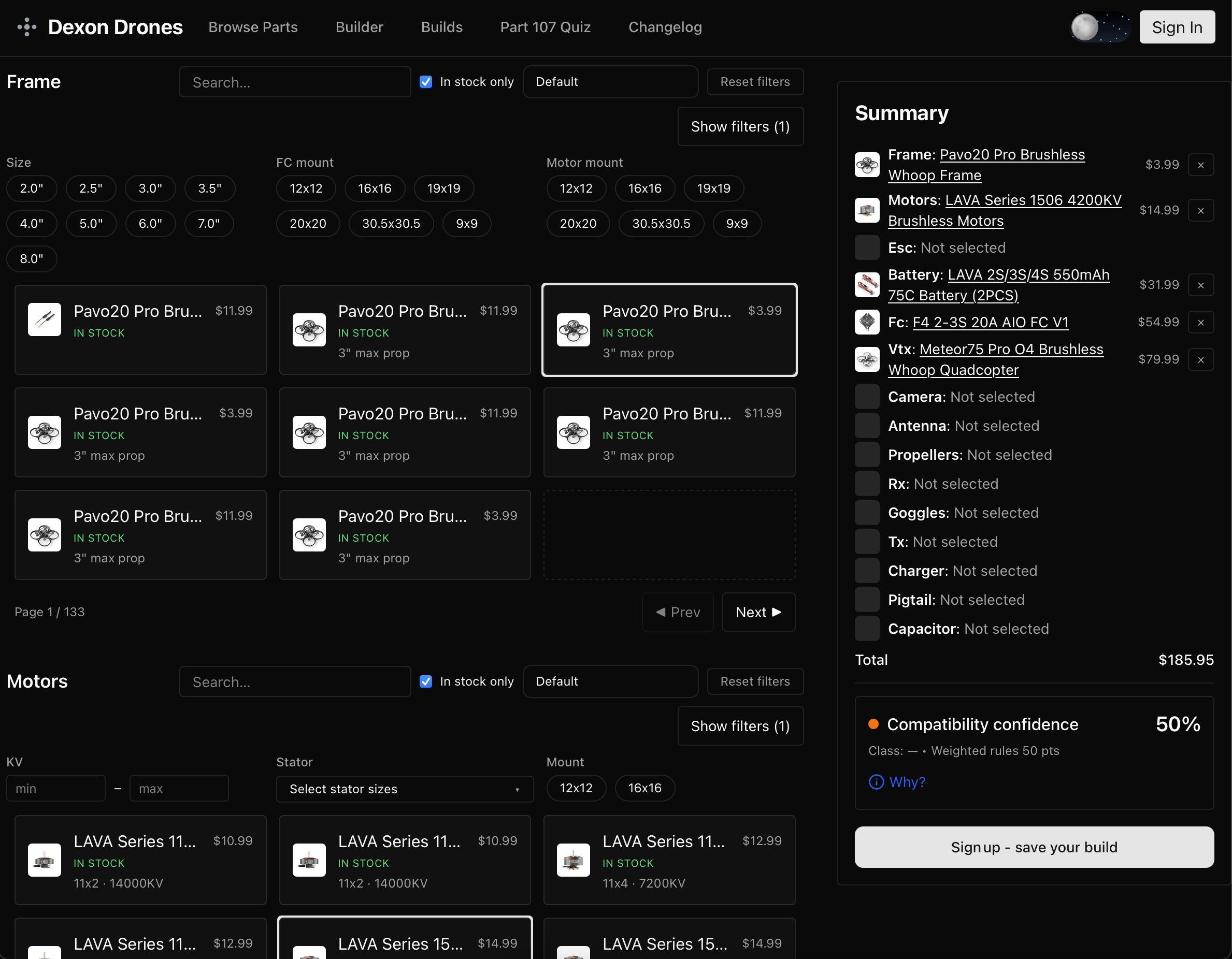Click the Dexon Drones brand title
Image resolution: width=1232 pixels, height=959 pixels.
click(115, 27)
